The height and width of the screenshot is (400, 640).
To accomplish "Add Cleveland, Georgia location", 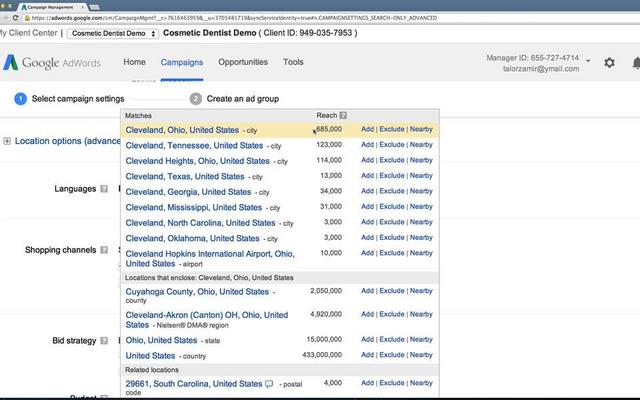I will [x=367, y=191].
